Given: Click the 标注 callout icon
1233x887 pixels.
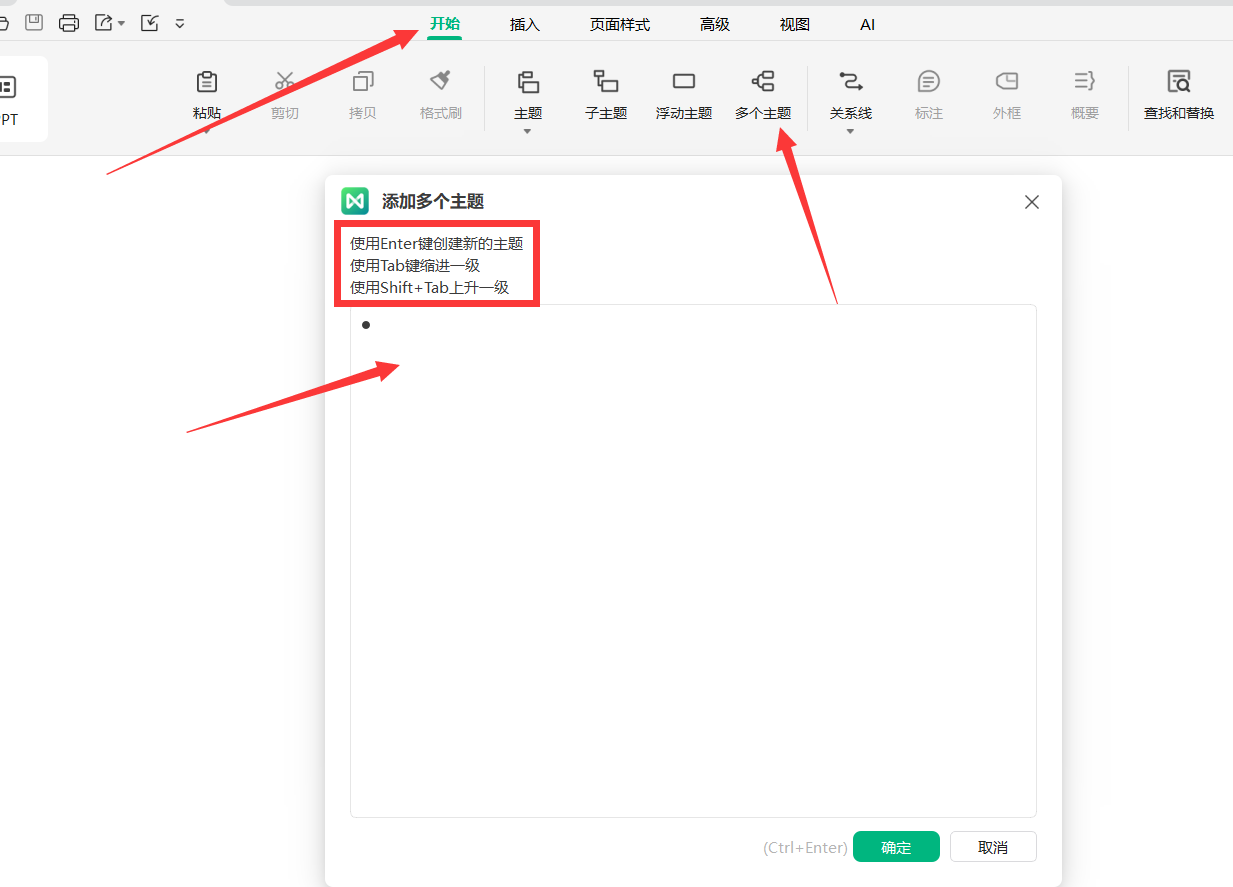Looking at the screenshot, I should [929, 82].
